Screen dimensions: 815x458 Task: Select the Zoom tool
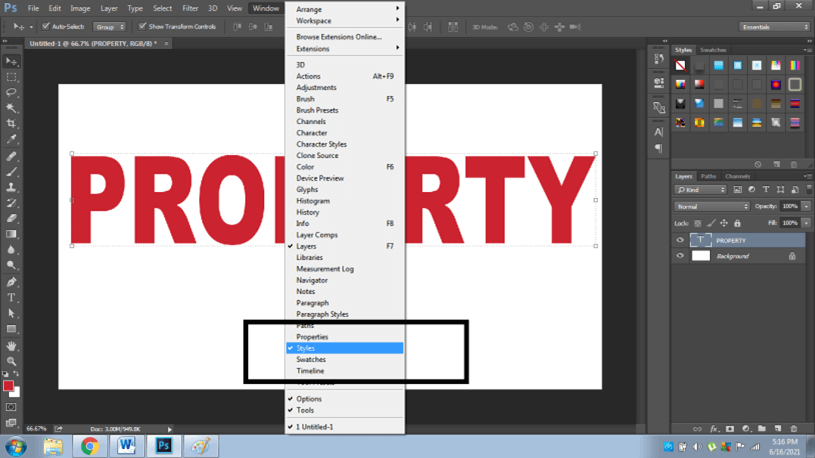12,361
